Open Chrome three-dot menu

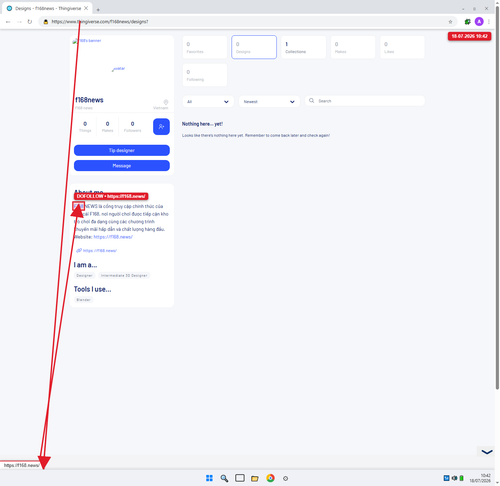489,22
